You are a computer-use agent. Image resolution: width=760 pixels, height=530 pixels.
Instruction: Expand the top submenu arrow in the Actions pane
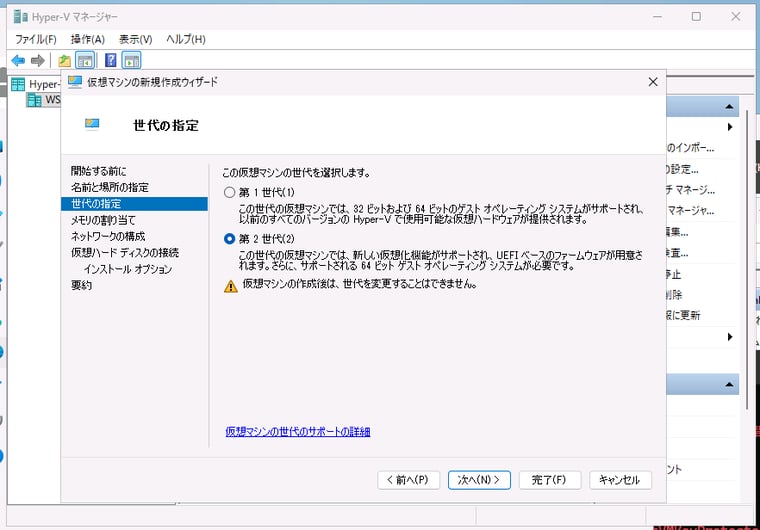point(730,127)
